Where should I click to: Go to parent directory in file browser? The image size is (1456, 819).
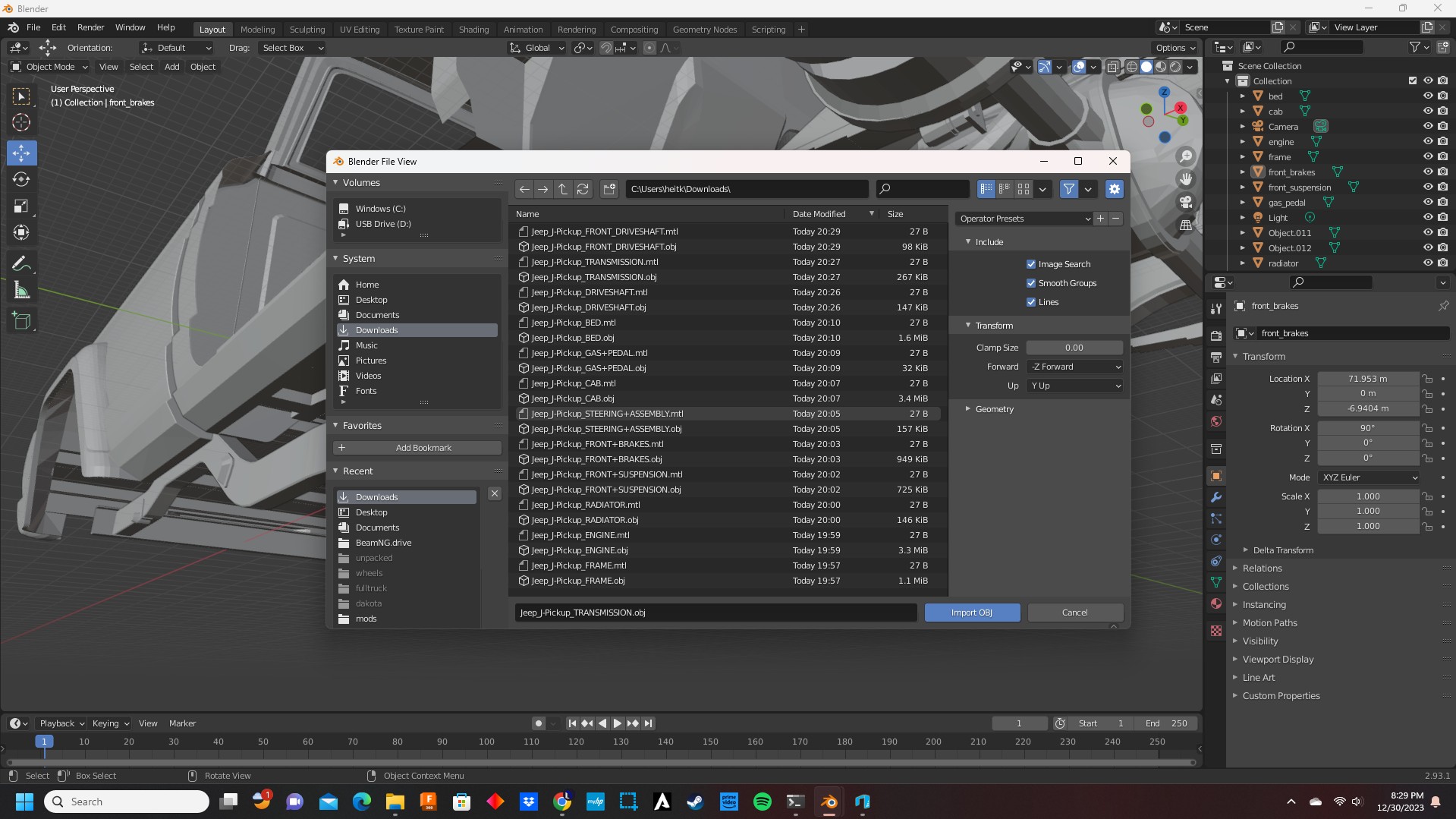tap(563, 189)
